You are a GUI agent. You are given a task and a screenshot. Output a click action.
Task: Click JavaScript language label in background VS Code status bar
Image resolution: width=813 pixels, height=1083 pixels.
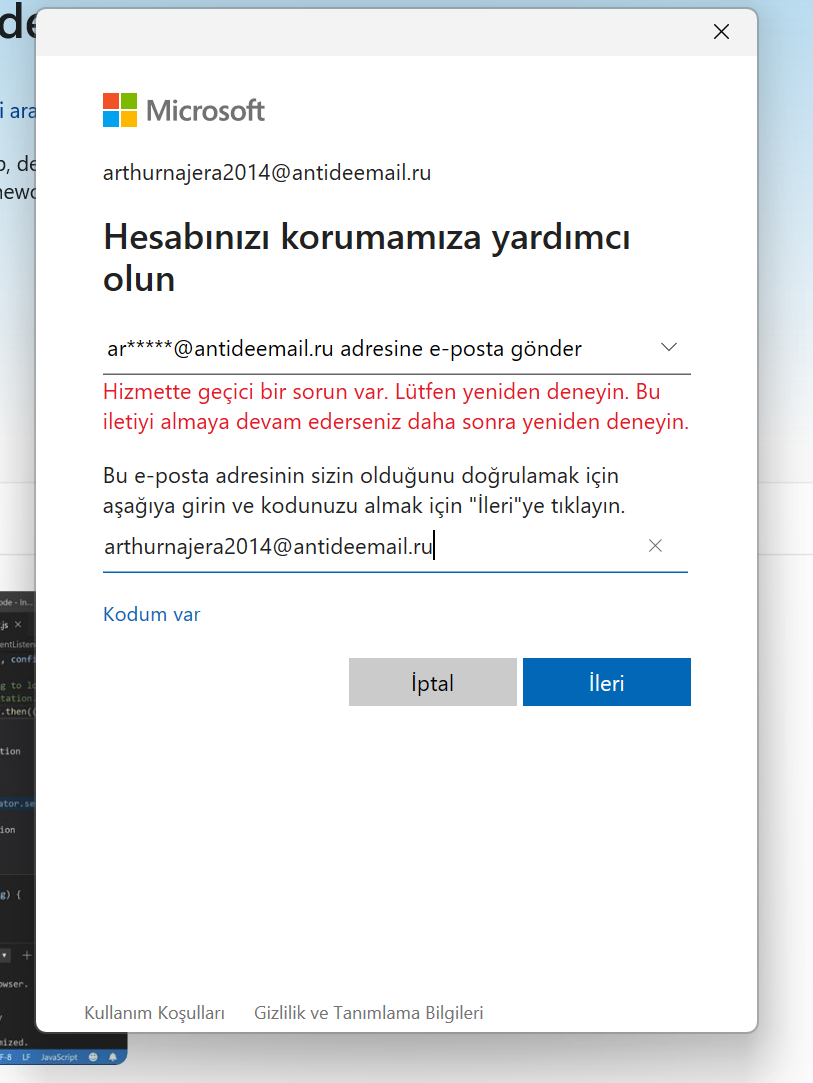point(59,1057)
